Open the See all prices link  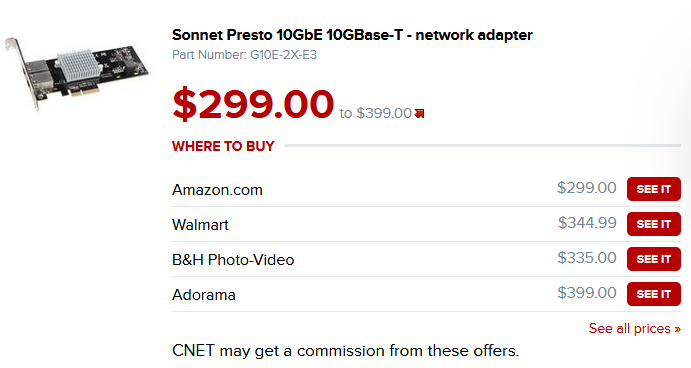[x=635, y=329]
